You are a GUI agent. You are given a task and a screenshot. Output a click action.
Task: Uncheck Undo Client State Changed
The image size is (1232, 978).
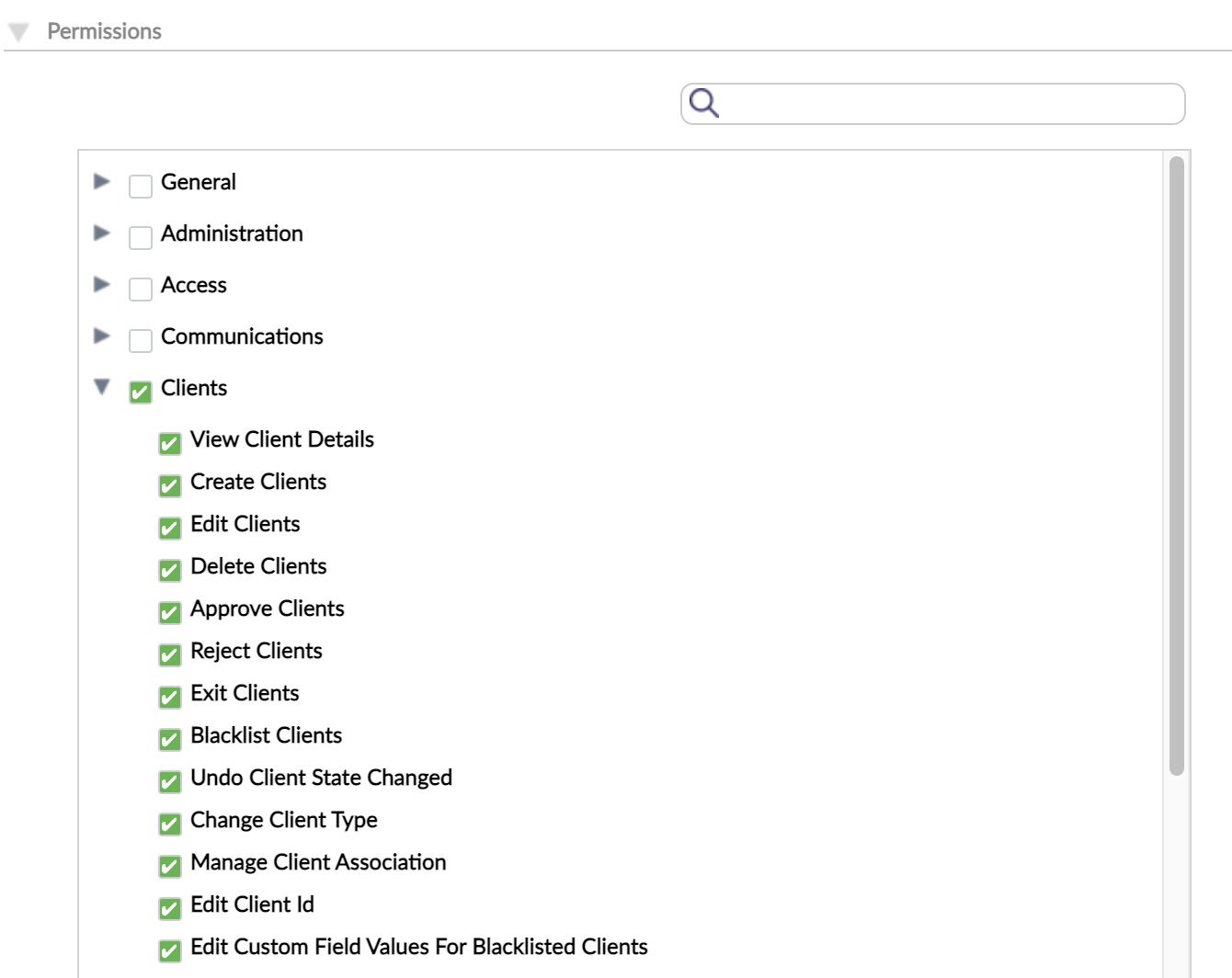[x=169, y=781]
